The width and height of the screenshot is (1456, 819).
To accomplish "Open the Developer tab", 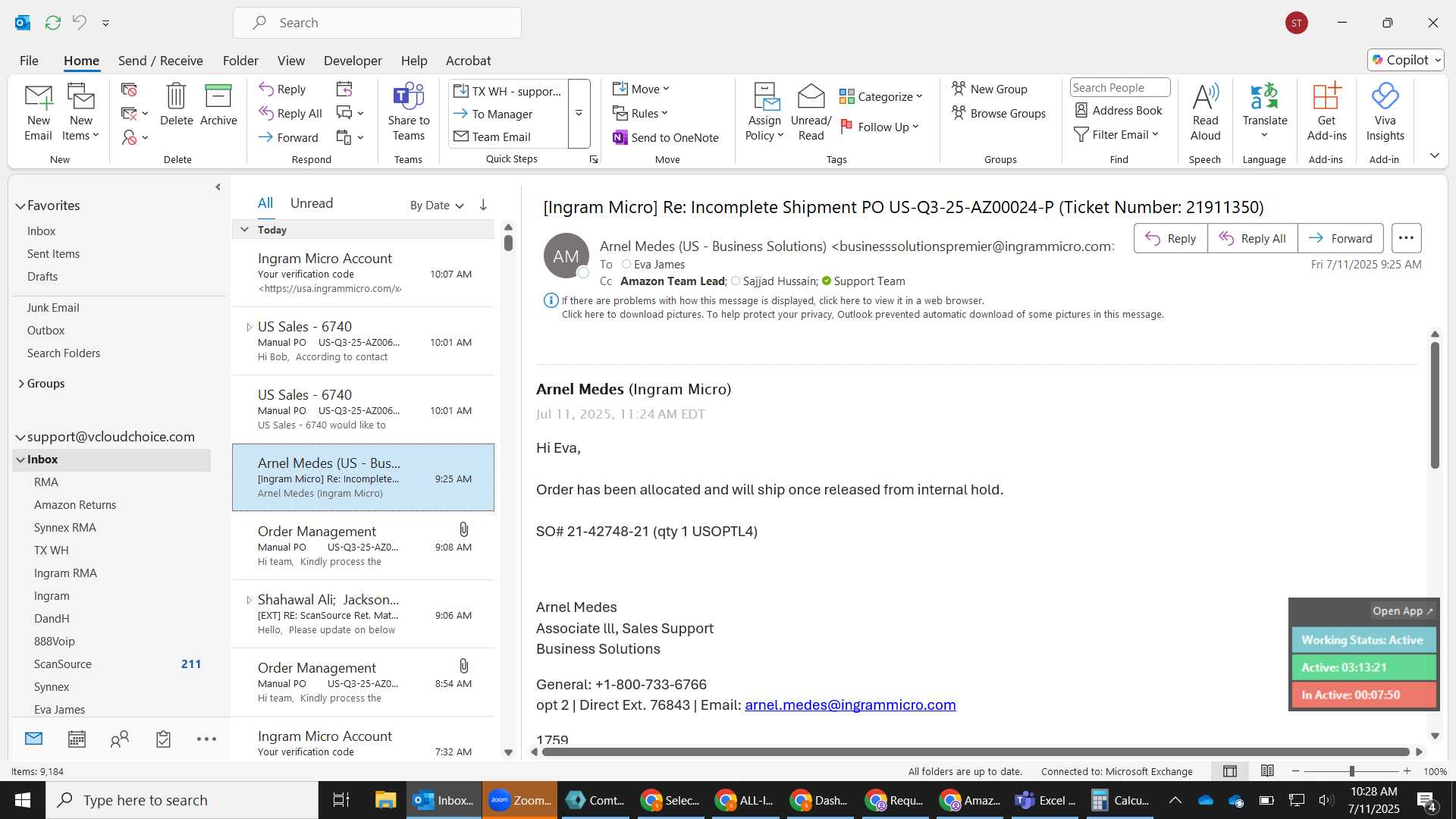I will tap(353, 60).
